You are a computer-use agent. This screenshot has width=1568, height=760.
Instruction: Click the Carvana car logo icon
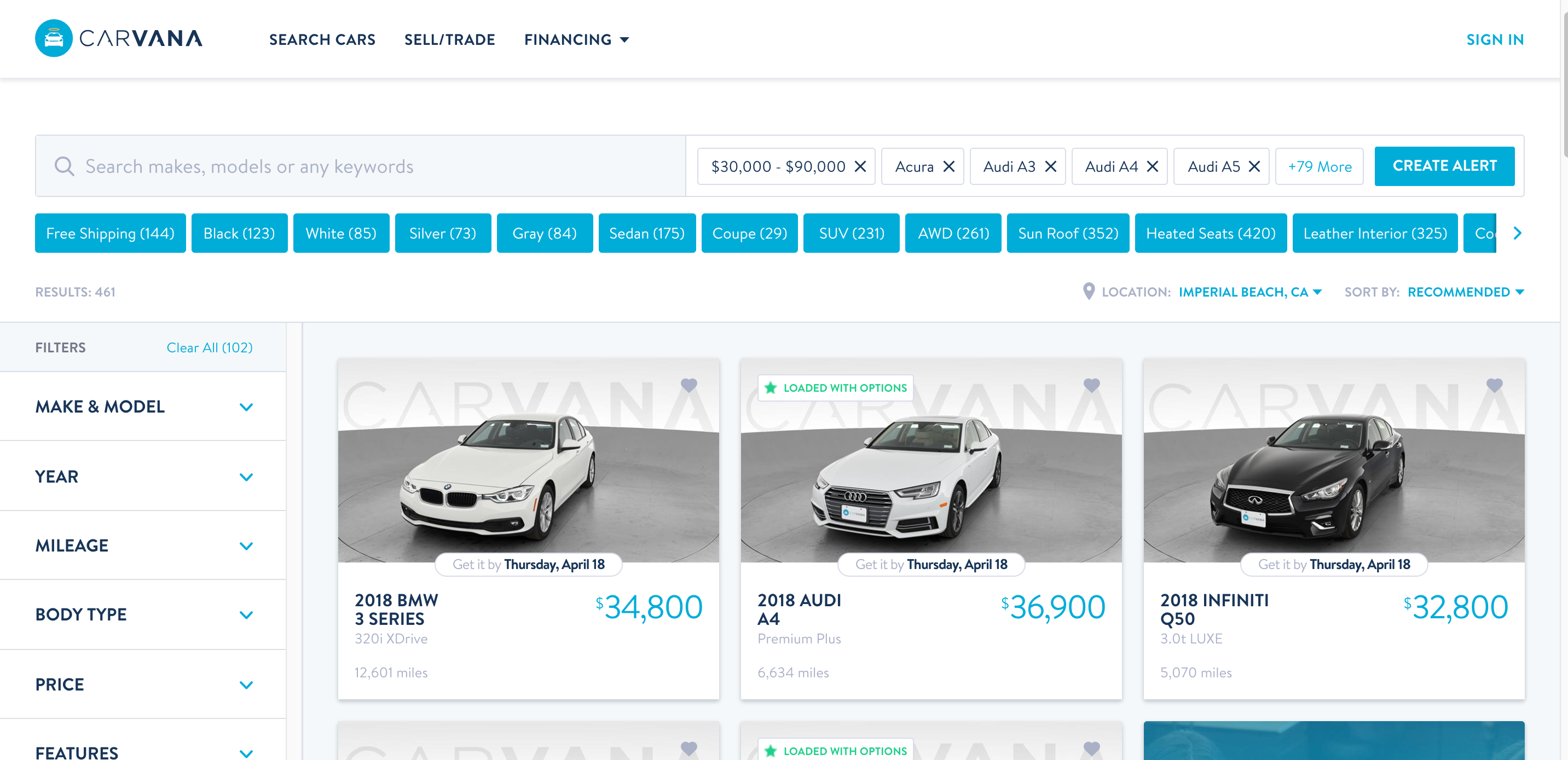[54, 38]
